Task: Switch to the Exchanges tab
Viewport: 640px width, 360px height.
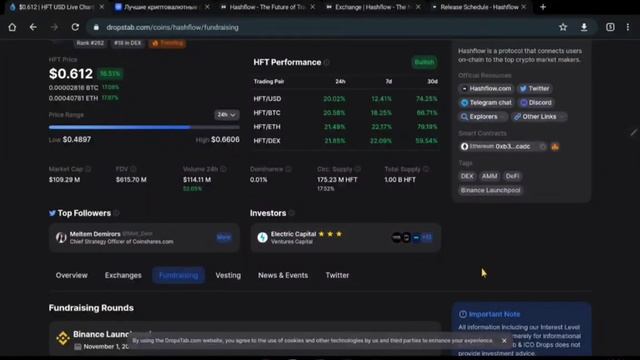Action: 123,276
